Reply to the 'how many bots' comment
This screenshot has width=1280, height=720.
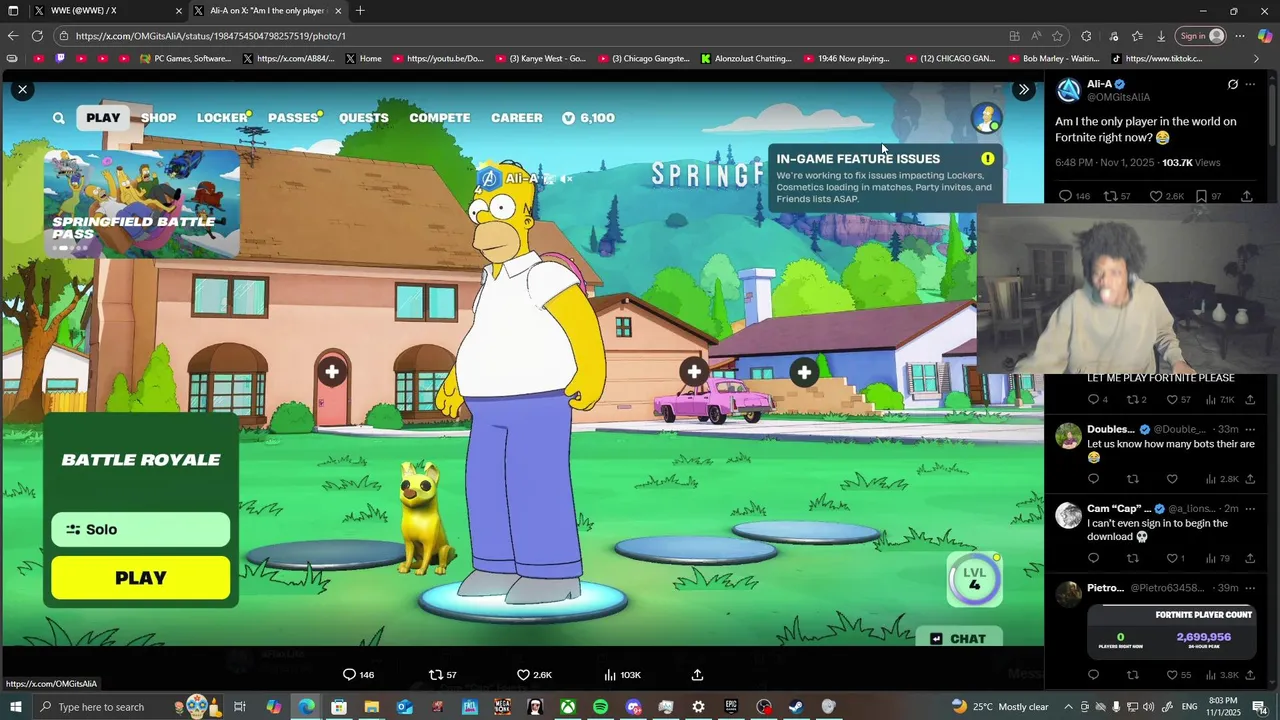[1093, 479]
